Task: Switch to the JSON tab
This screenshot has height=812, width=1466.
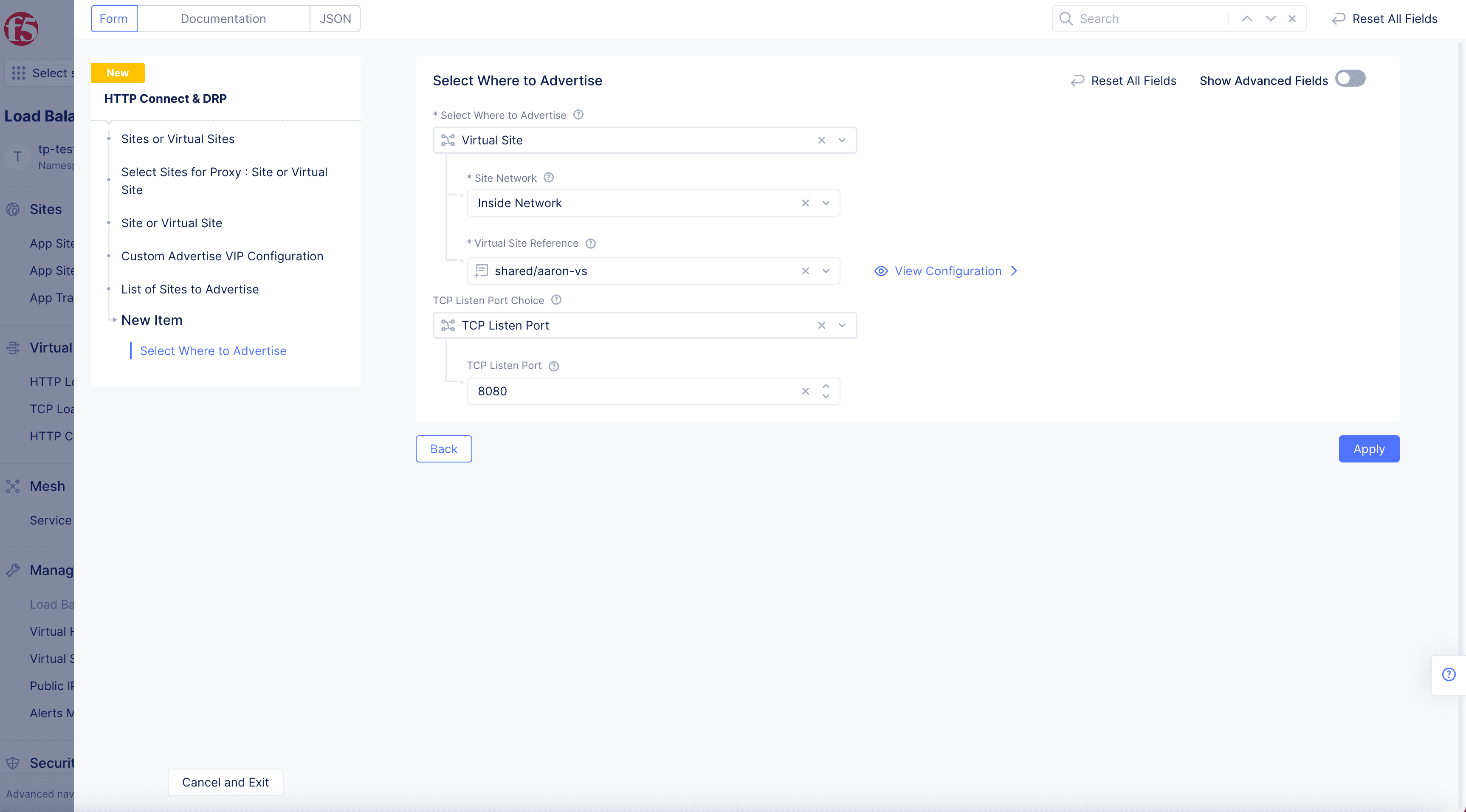Action: point(335,19)
